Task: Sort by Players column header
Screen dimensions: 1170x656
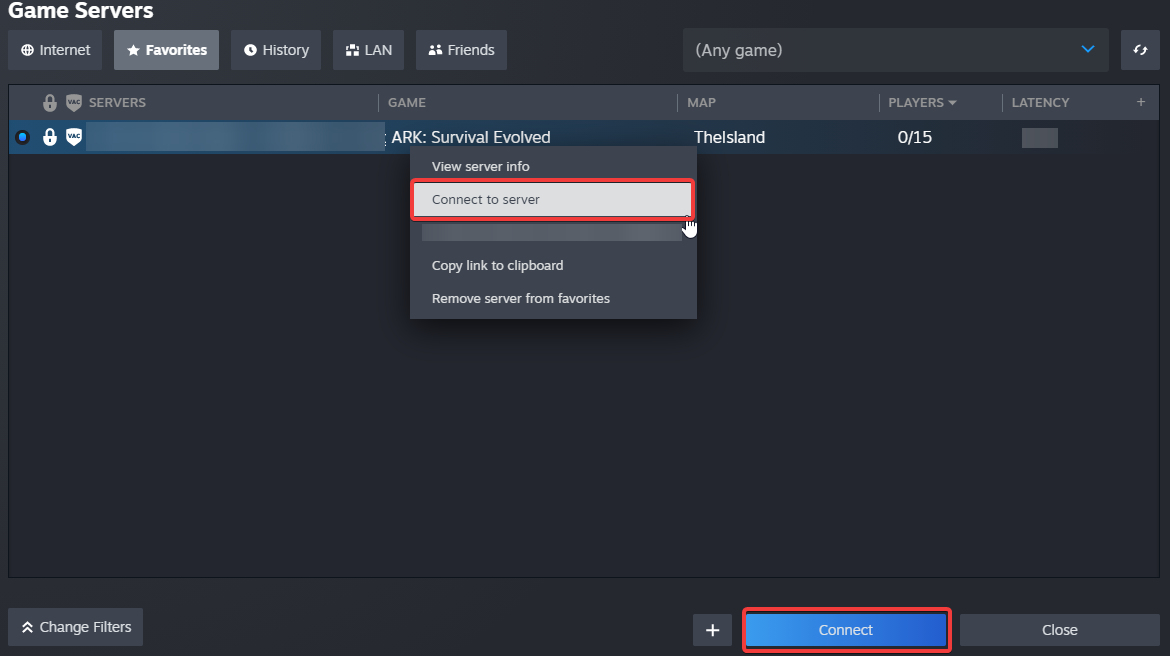Action: point(921,102)
